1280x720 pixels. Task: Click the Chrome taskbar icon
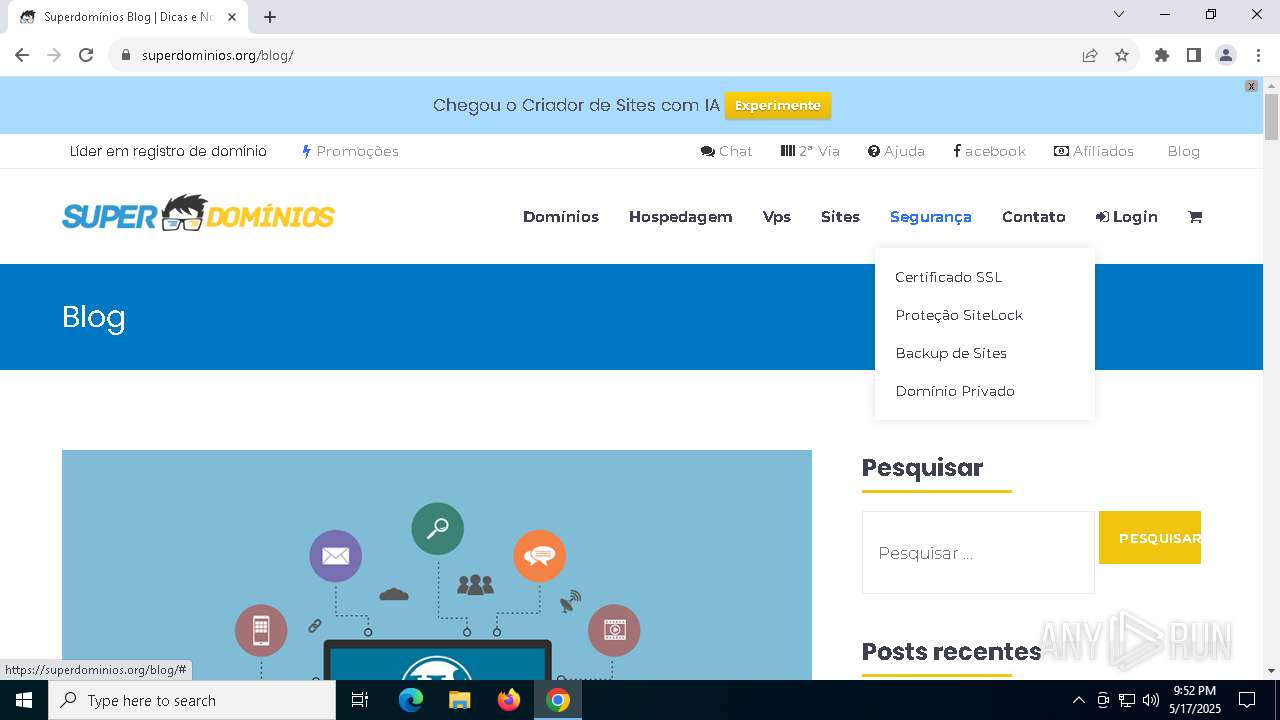pyautogui.click(x=558, y=700)
